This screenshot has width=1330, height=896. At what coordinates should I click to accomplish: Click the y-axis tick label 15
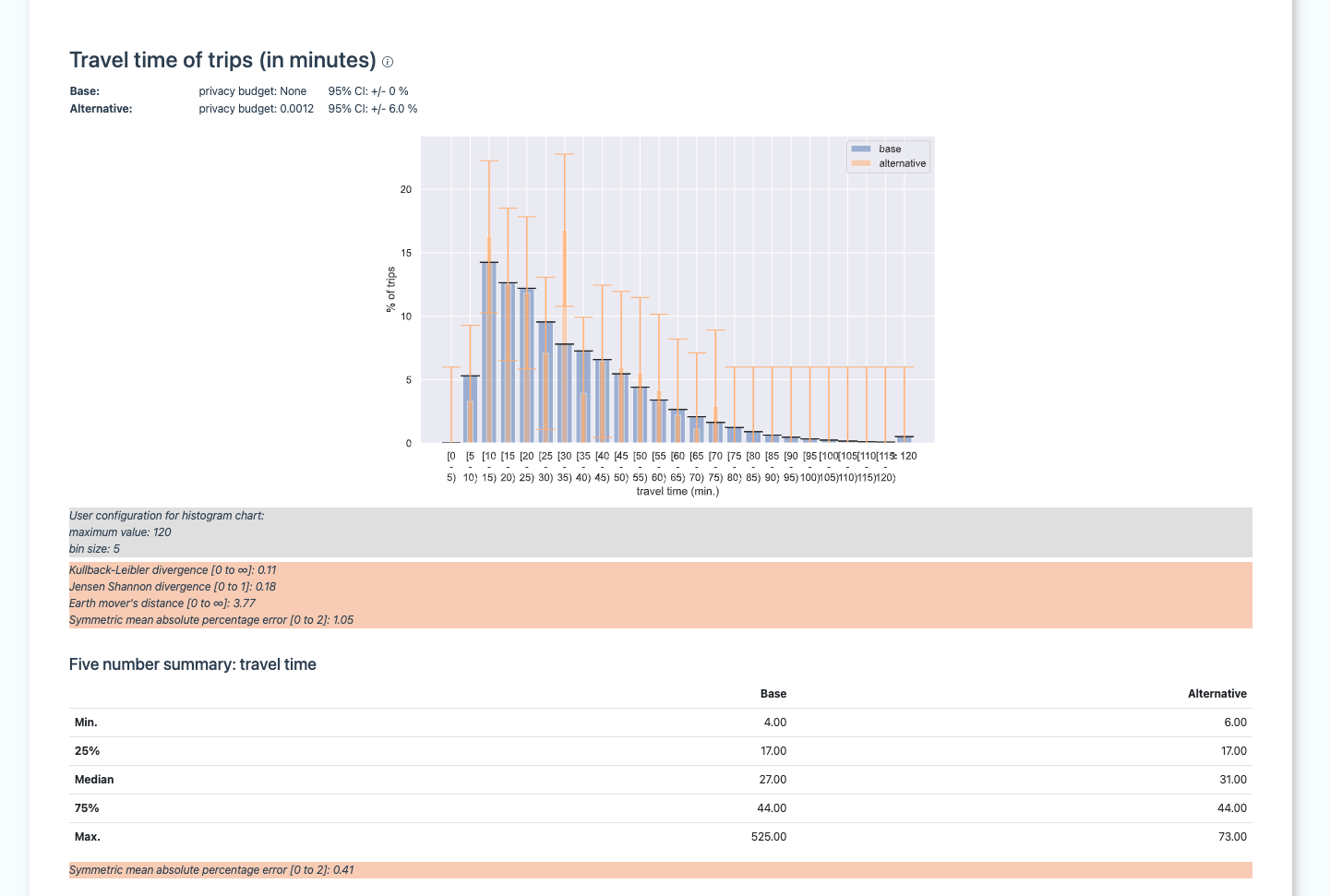406,253
